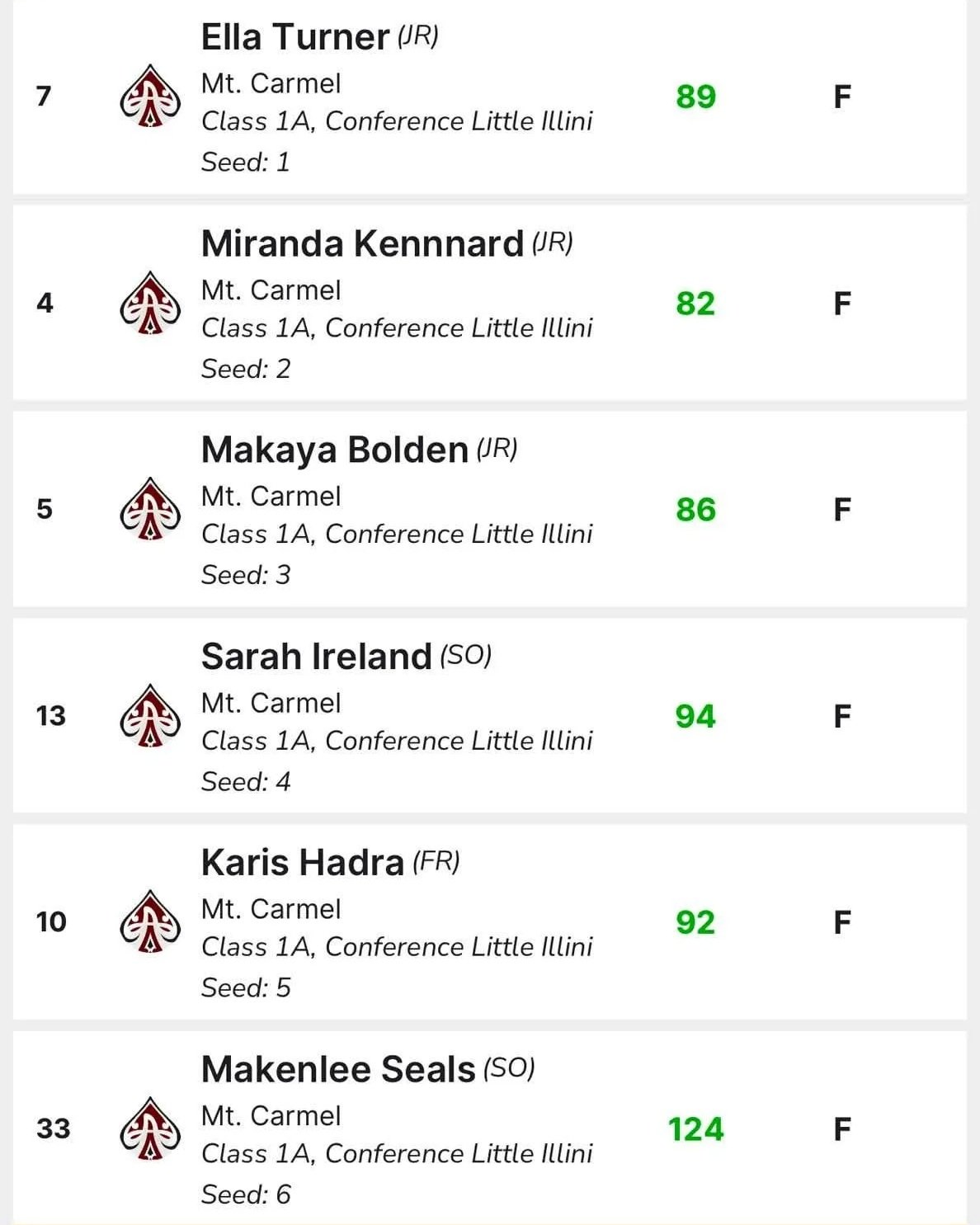Click Ella Turner's score of 89
This screenshot has width=980, height=1225.
(x=695, y=97)
